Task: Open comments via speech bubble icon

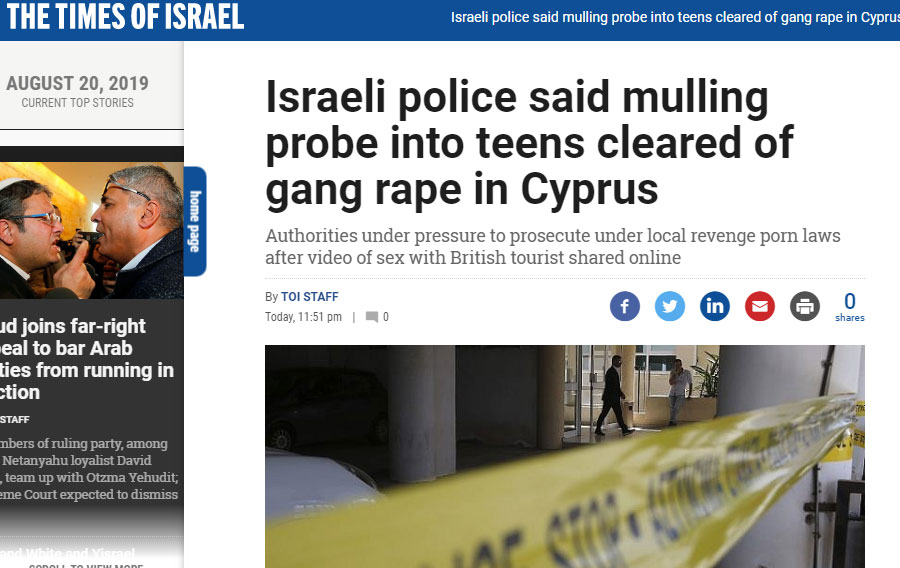Action: coord(372,317)
